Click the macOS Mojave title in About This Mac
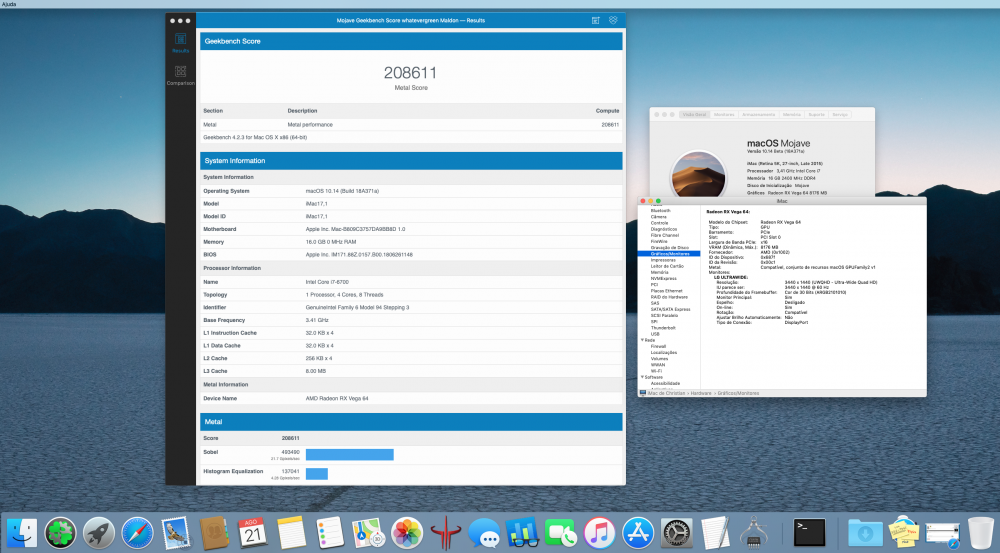The width and height of the screenshot is (1000, 553). tap(779, 144)
